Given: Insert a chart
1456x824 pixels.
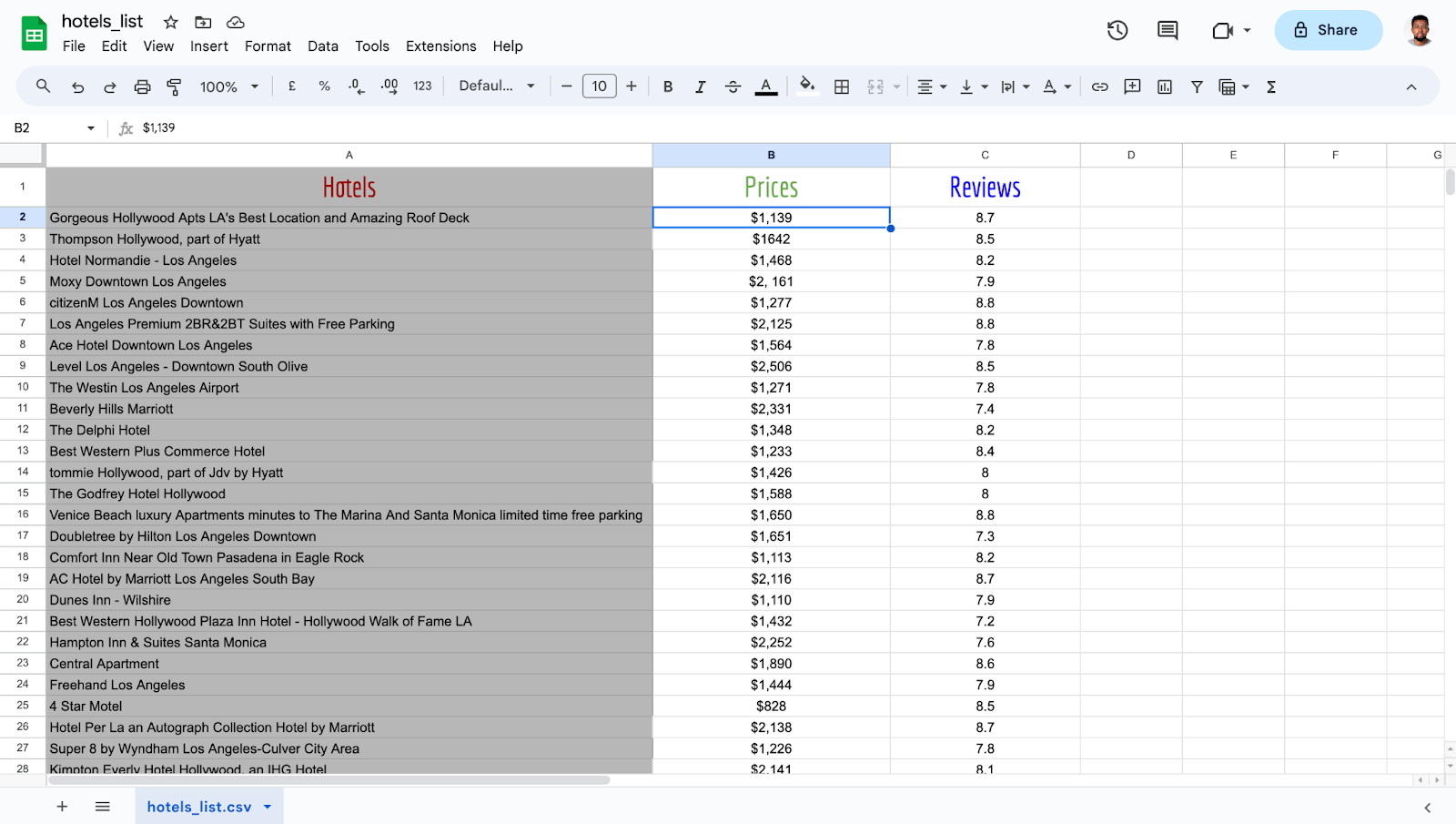Looking at the screenshot, I should 1165,86.
